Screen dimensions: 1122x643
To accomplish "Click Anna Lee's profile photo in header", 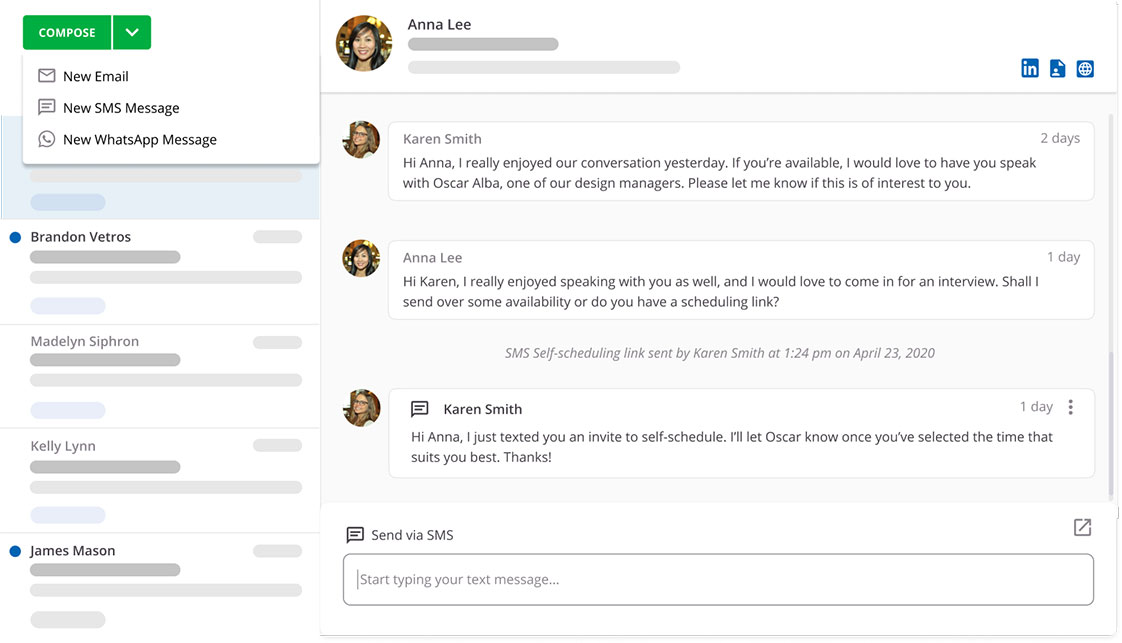I will pos(364,43).
